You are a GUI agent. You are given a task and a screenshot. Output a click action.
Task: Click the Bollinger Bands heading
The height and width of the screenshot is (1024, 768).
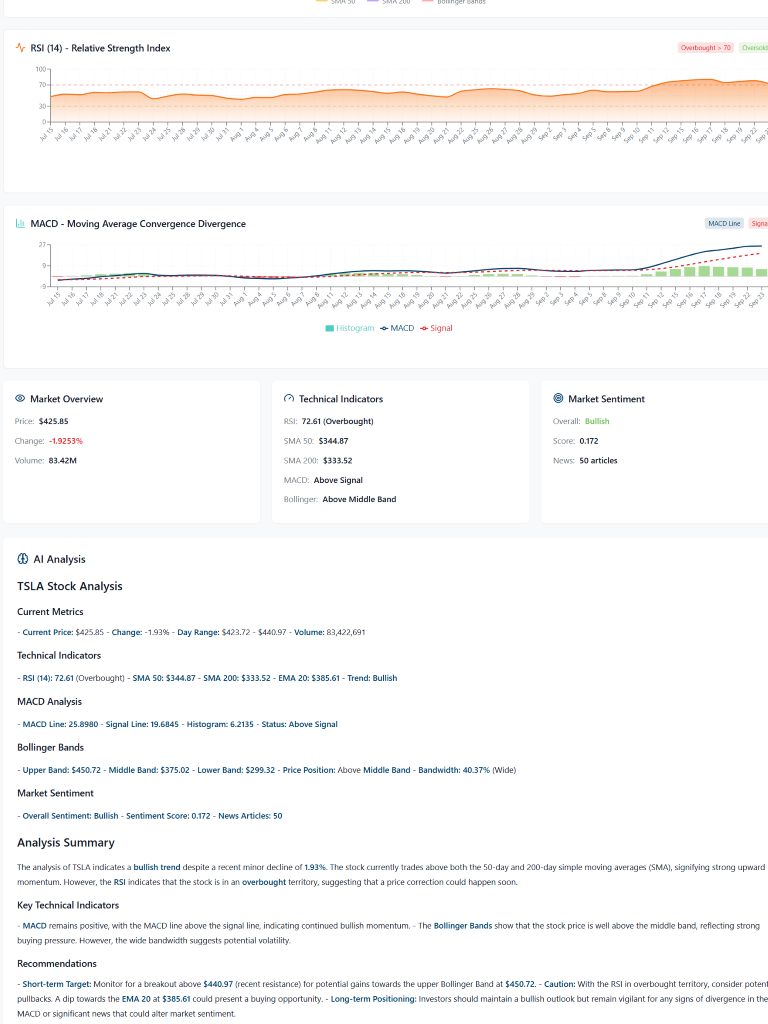(50, 747)
